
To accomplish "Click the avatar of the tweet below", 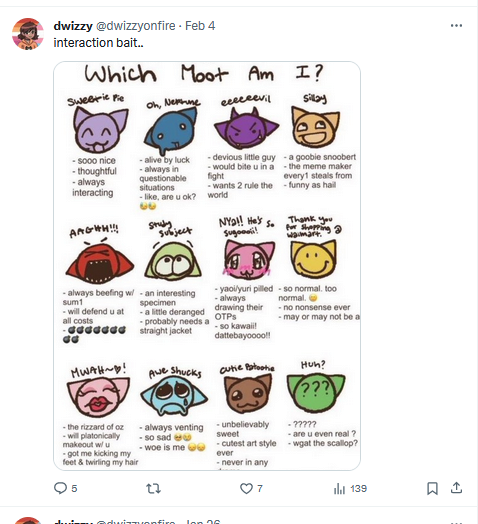I will pyautogui.click(x=28, y=521).
